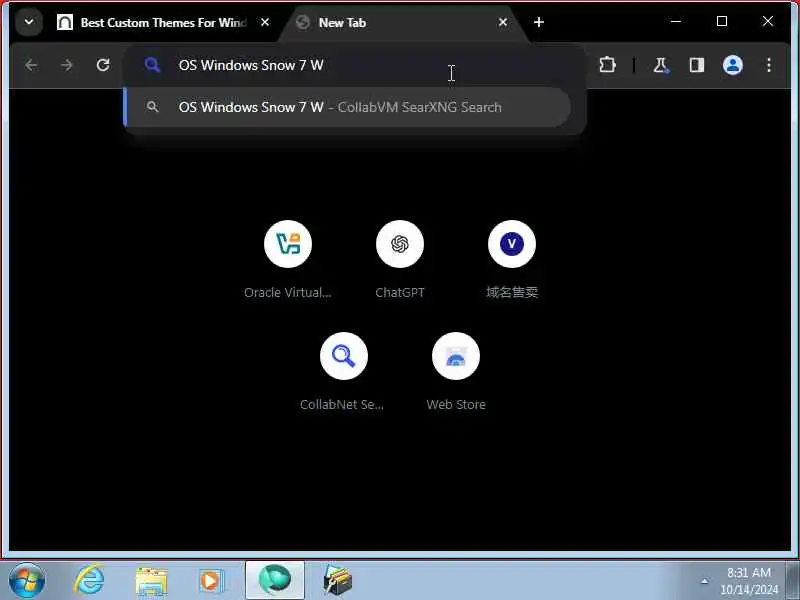Screen dimensions: 800x600
Task: Click the Oracle Virtual... label text
Action: coord(288,292)
